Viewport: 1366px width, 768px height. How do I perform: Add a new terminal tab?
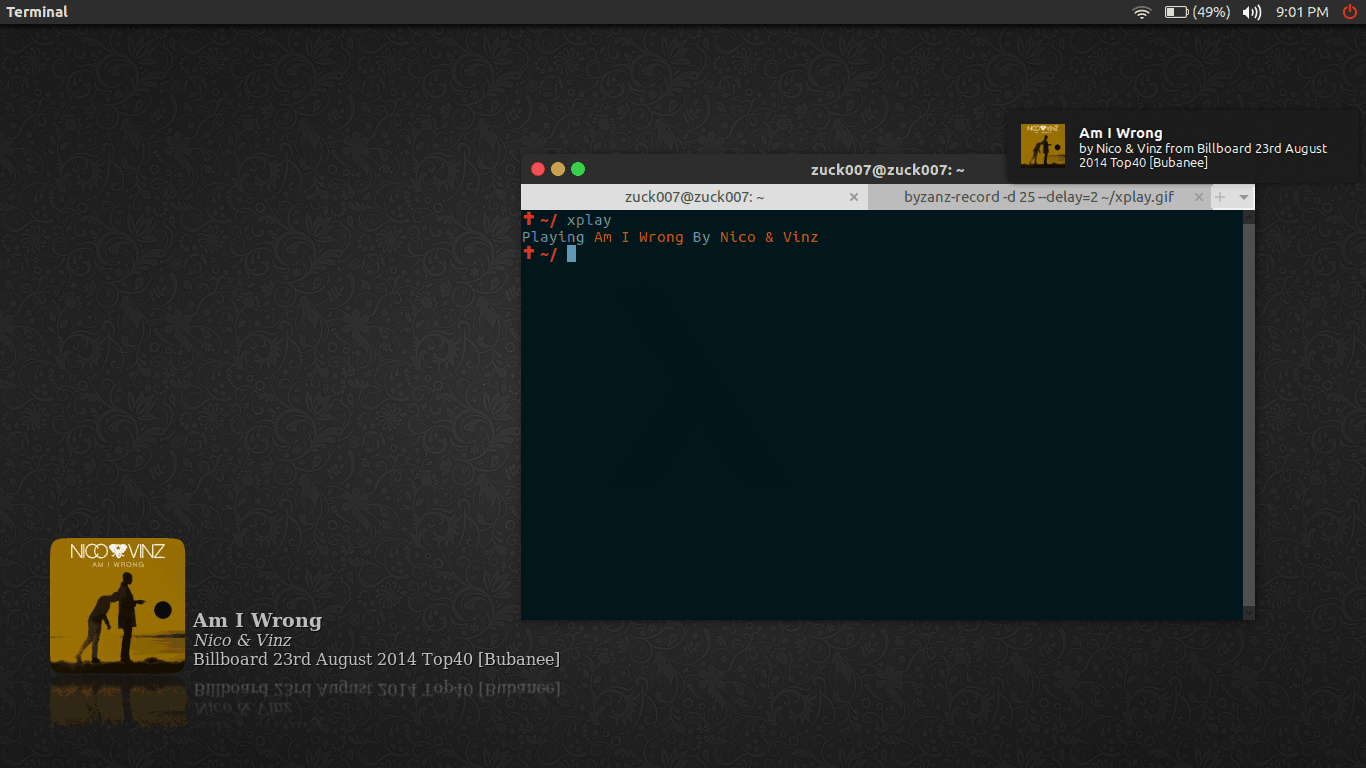coord(1220,197)
